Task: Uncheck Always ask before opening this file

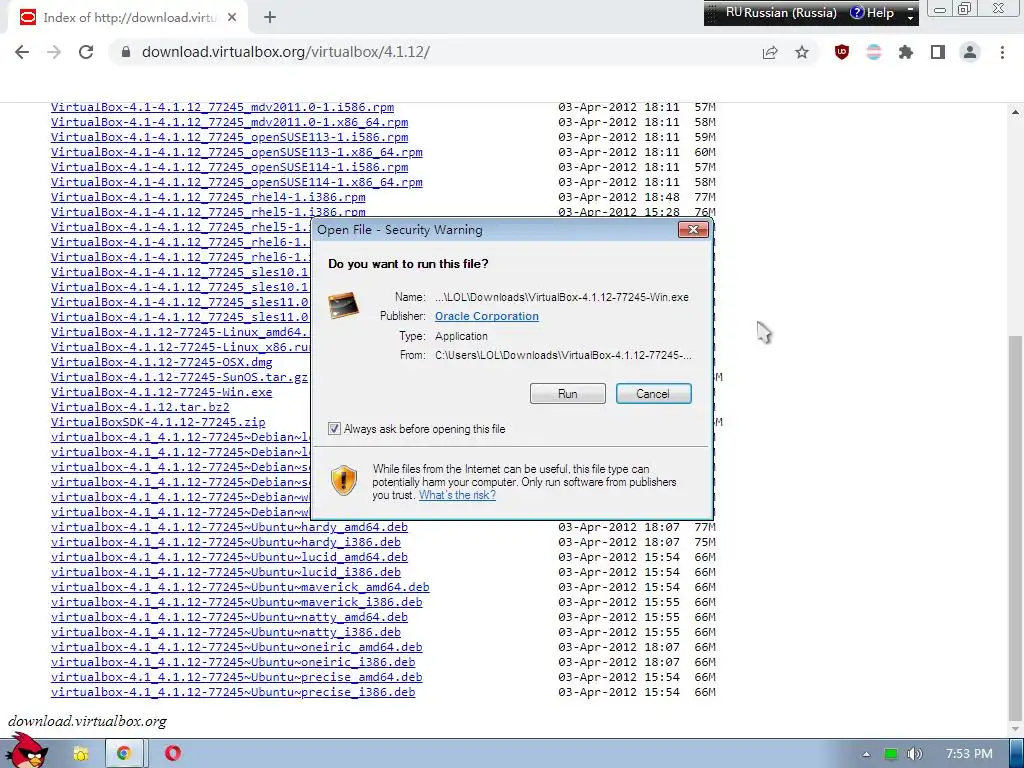Action: 334,429
